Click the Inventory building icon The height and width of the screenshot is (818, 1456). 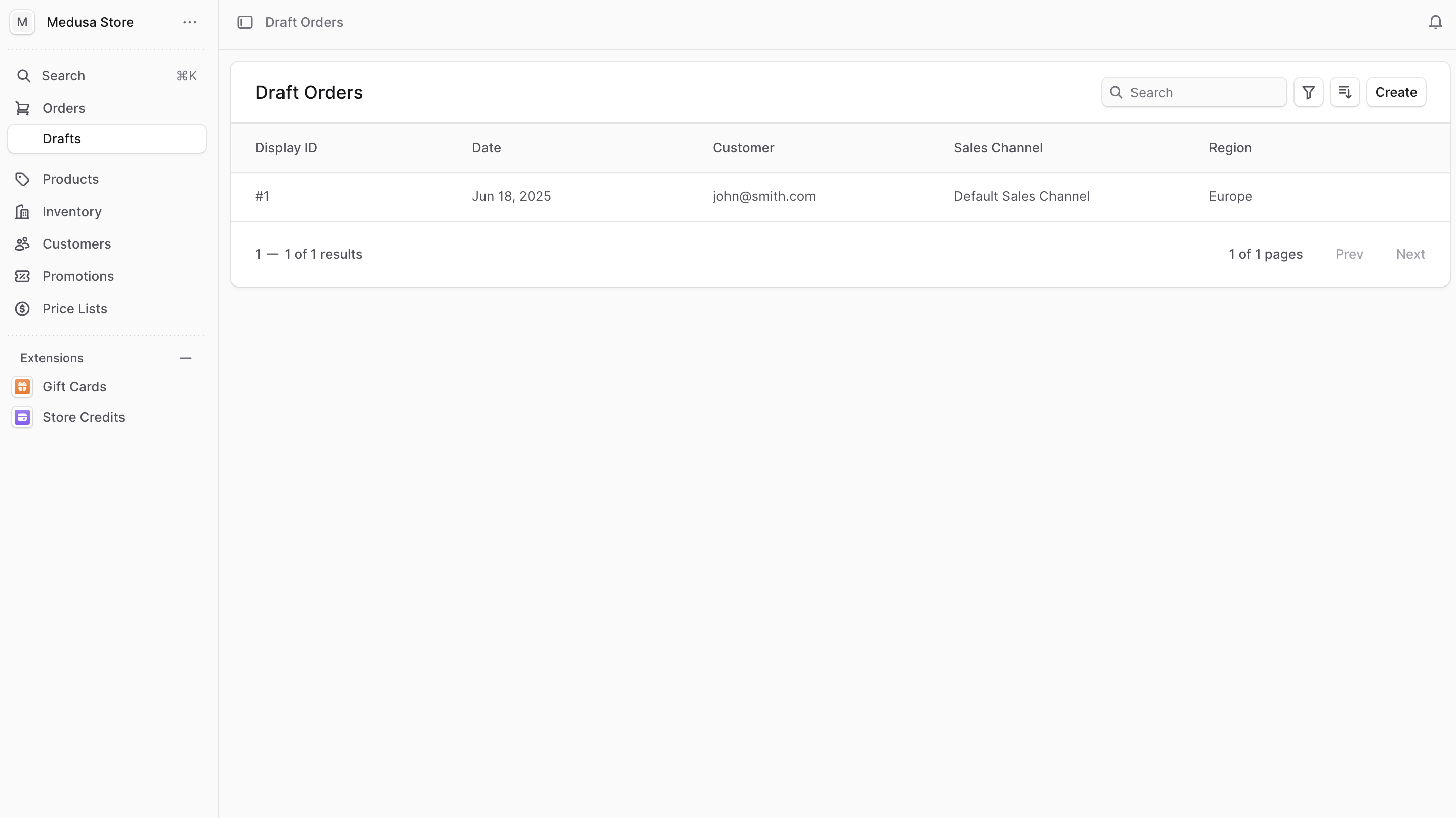coord(22,212)
